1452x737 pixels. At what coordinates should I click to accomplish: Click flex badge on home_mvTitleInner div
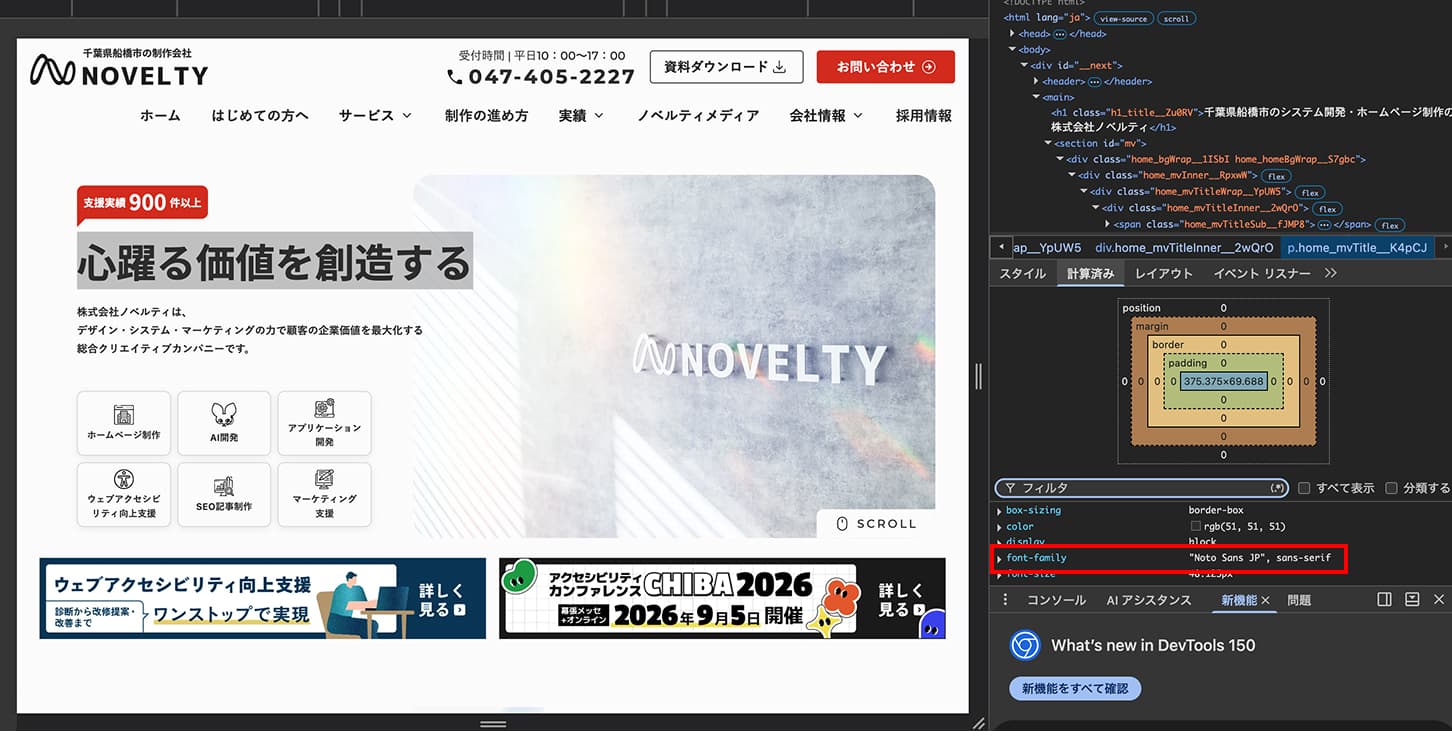[1327, 208]
